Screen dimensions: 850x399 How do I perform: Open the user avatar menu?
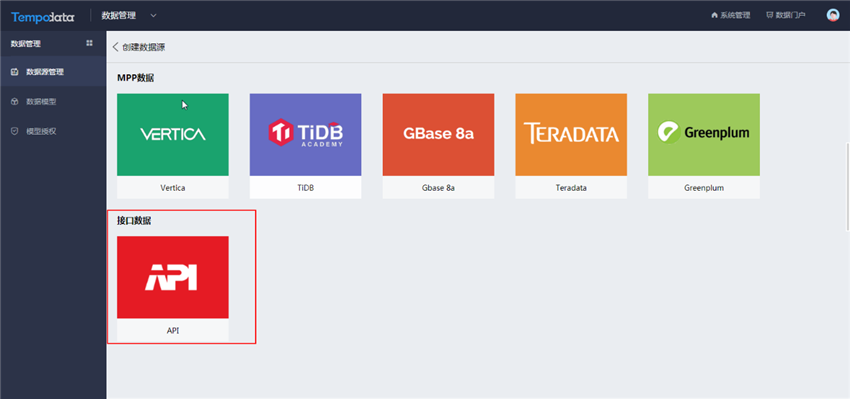tap(833, 15)
